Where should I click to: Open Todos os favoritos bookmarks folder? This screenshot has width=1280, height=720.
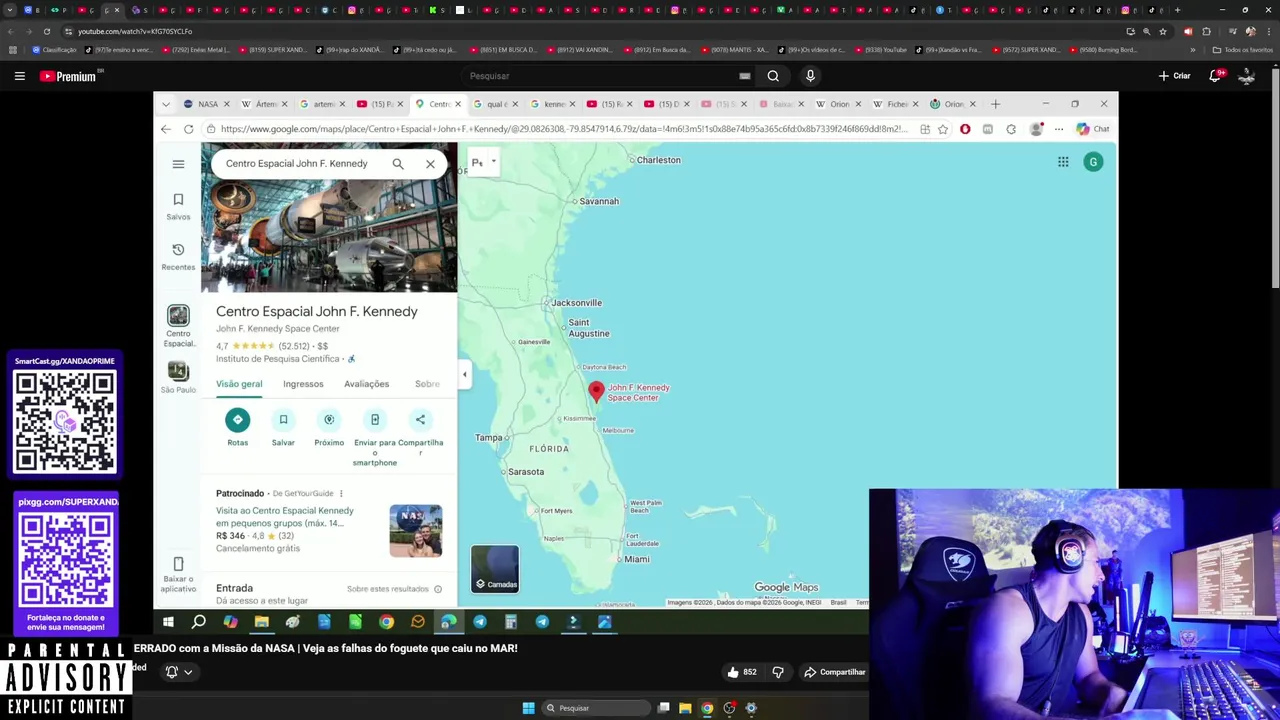(1242, 50)
